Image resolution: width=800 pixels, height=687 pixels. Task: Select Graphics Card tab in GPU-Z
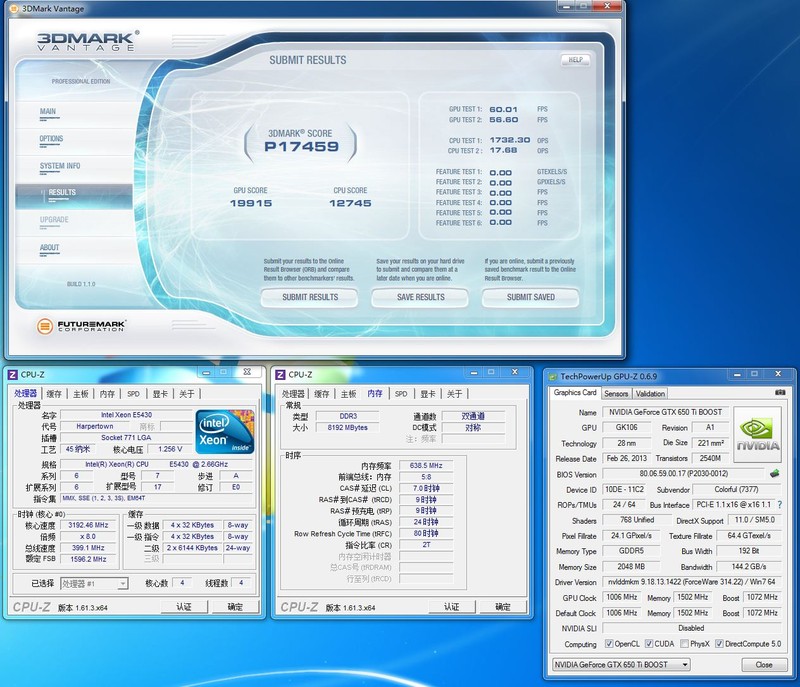(x=575, y=393)
